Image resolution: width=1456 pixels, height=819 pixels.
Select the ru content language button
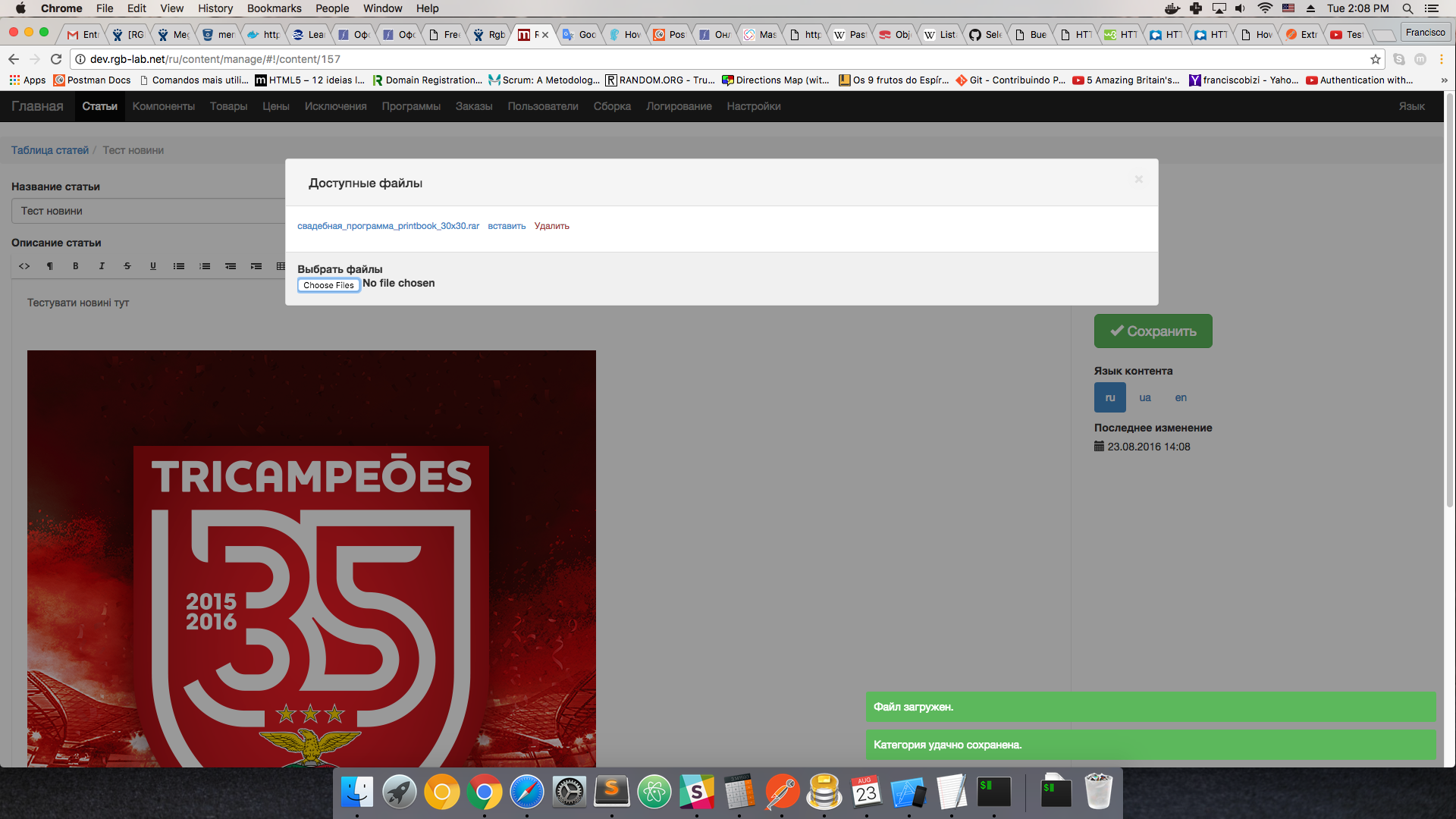(x=1109, y=397)
